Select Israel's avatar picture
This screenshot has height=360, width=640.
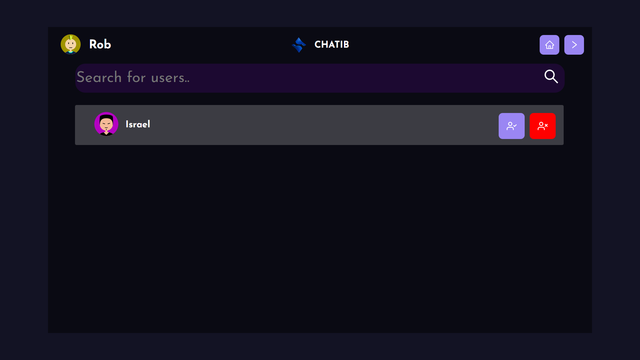pos(106,124)
